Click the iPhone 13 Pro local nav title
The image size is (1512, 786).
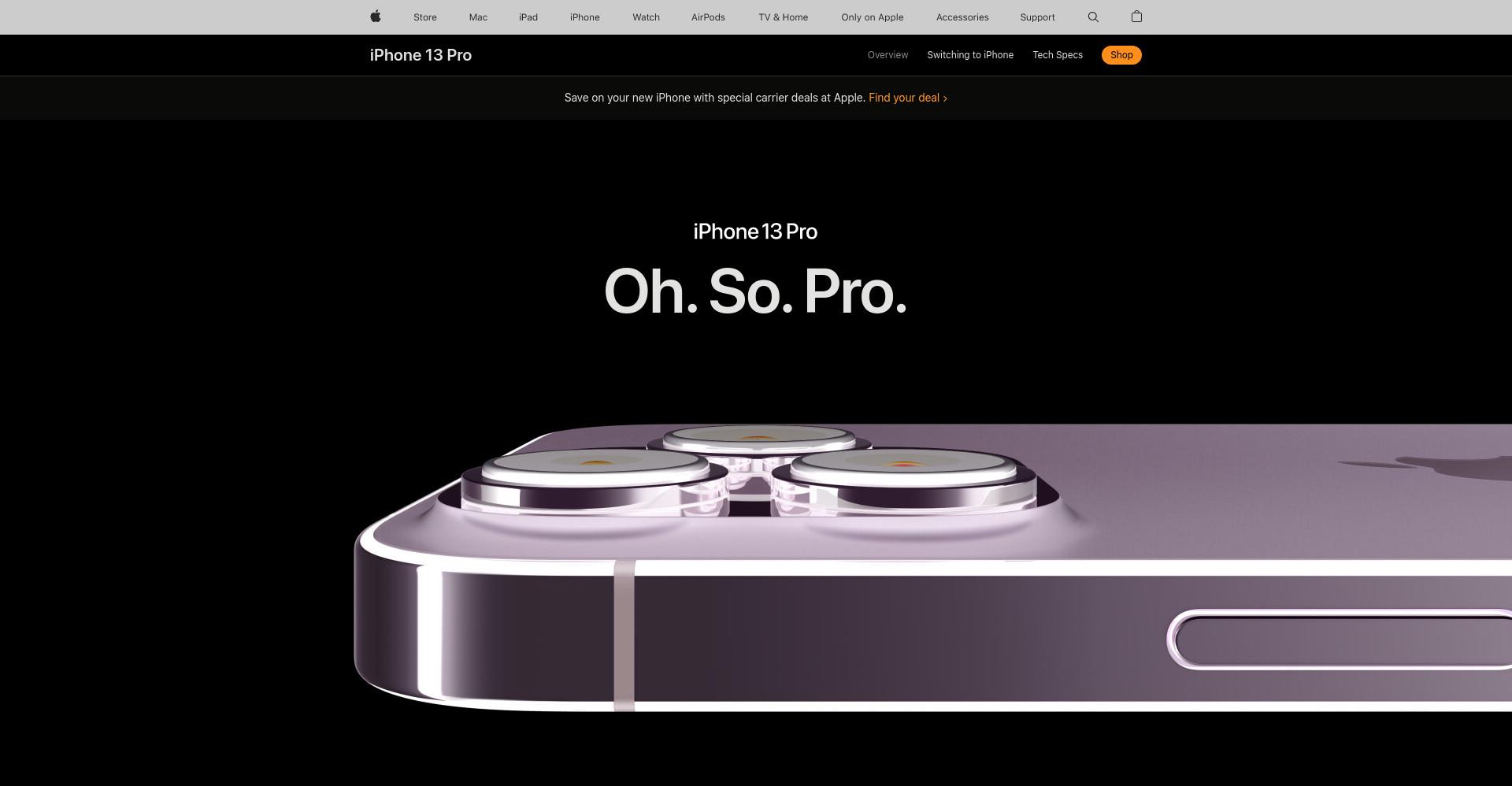tap(421, 55)
